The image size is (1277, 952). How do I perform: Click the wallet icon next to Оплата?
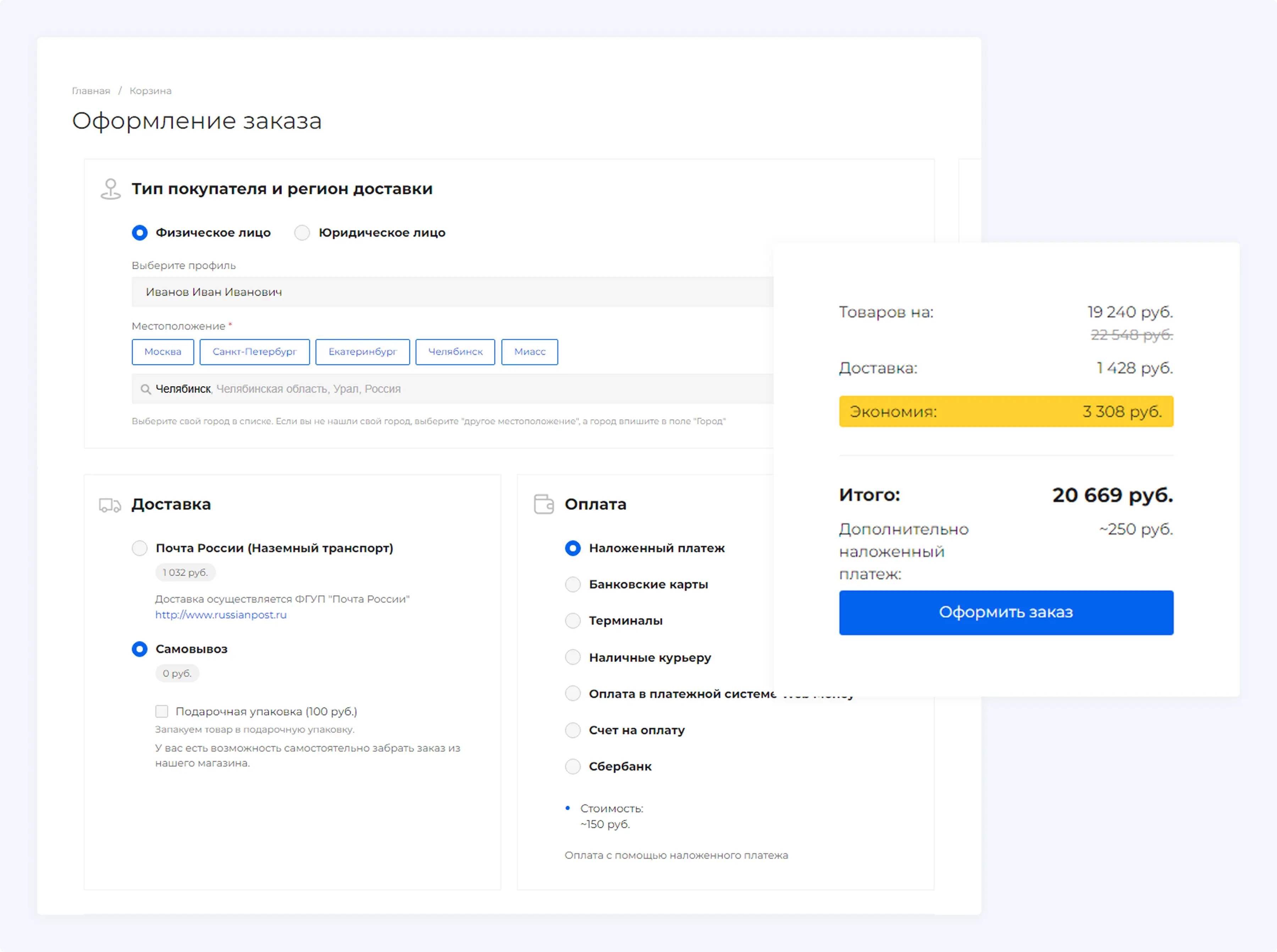543,504
